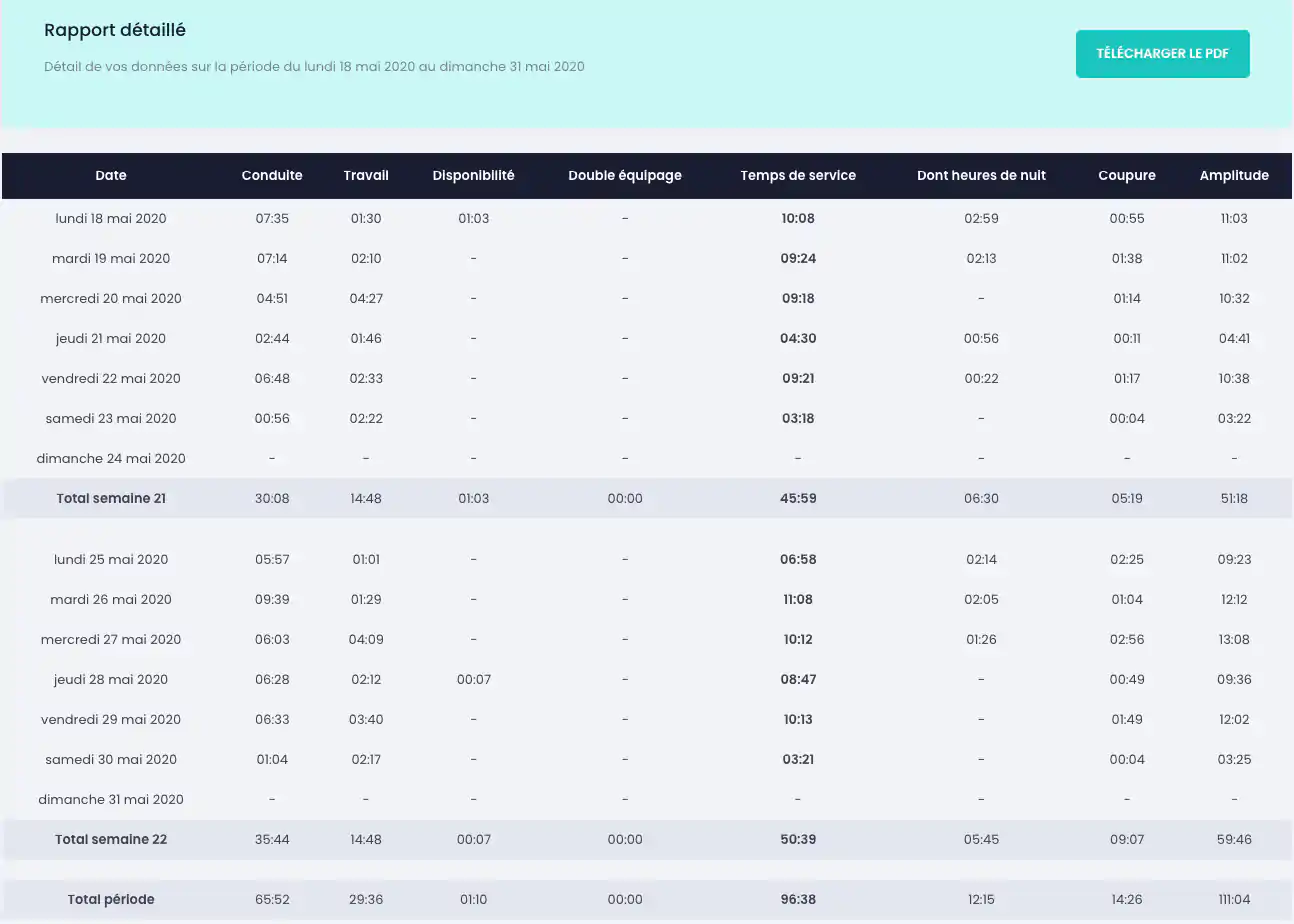Click period Coupure total 14:26

click(x=1127, y=899)
